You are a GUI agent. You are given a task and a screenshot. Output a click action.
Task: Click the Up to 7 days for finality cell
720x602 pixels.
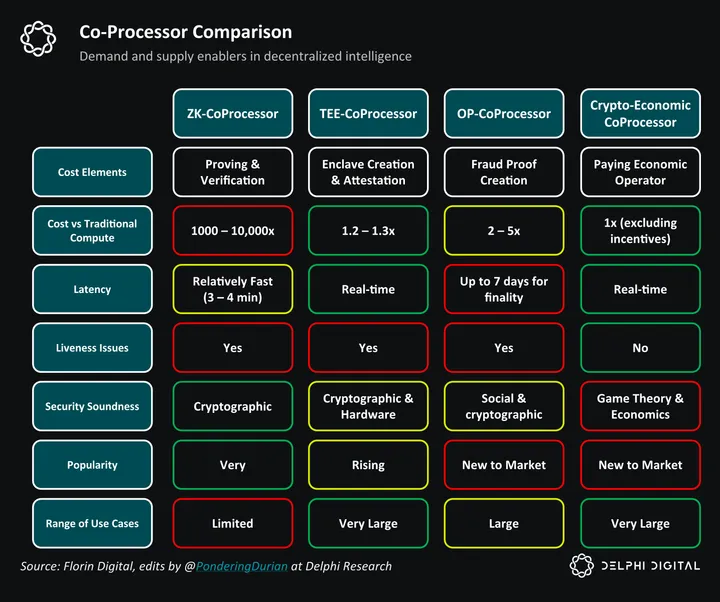click(504, 289)
